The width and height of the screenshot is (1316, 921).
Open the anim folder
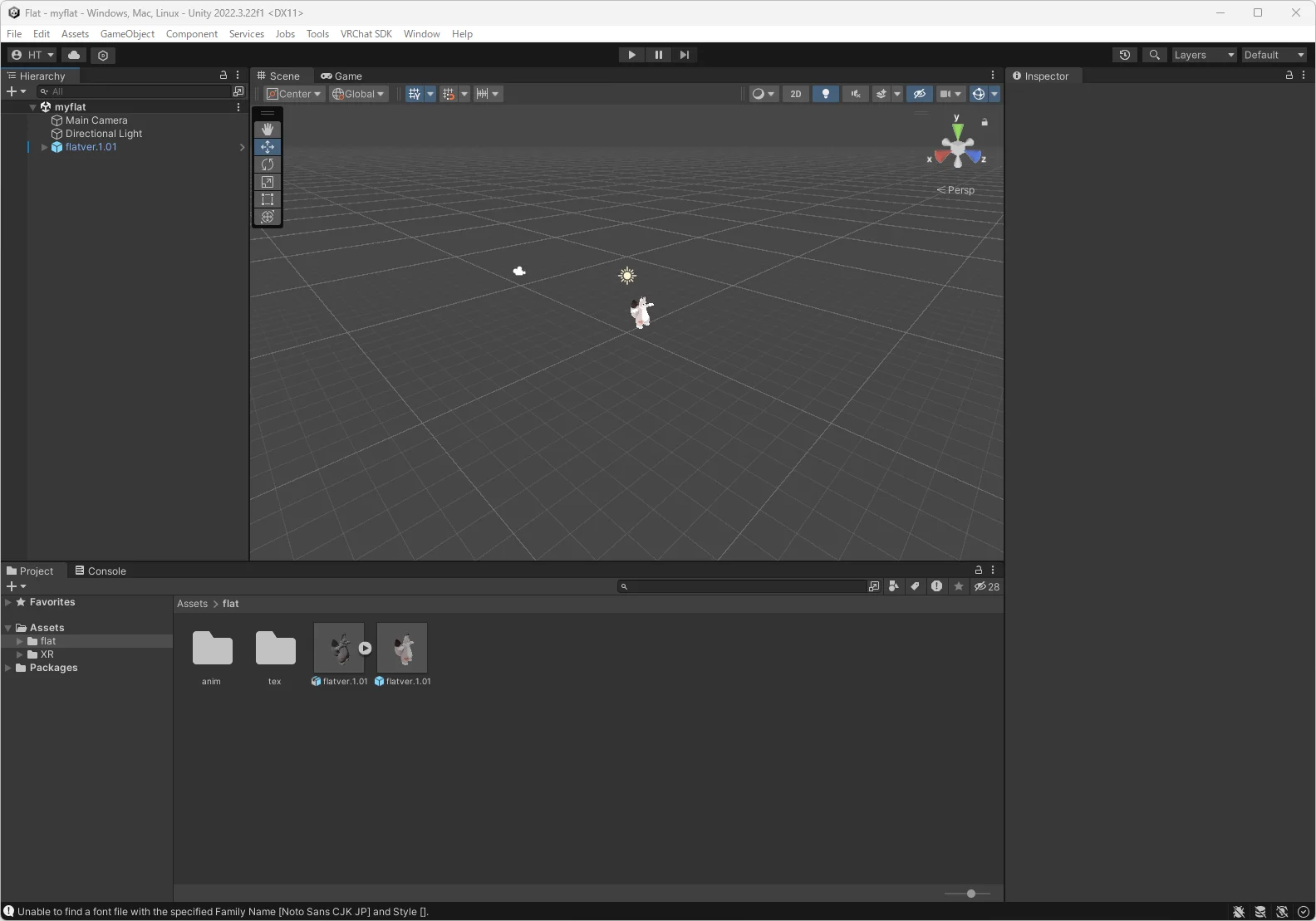click(x=212, y=656)
